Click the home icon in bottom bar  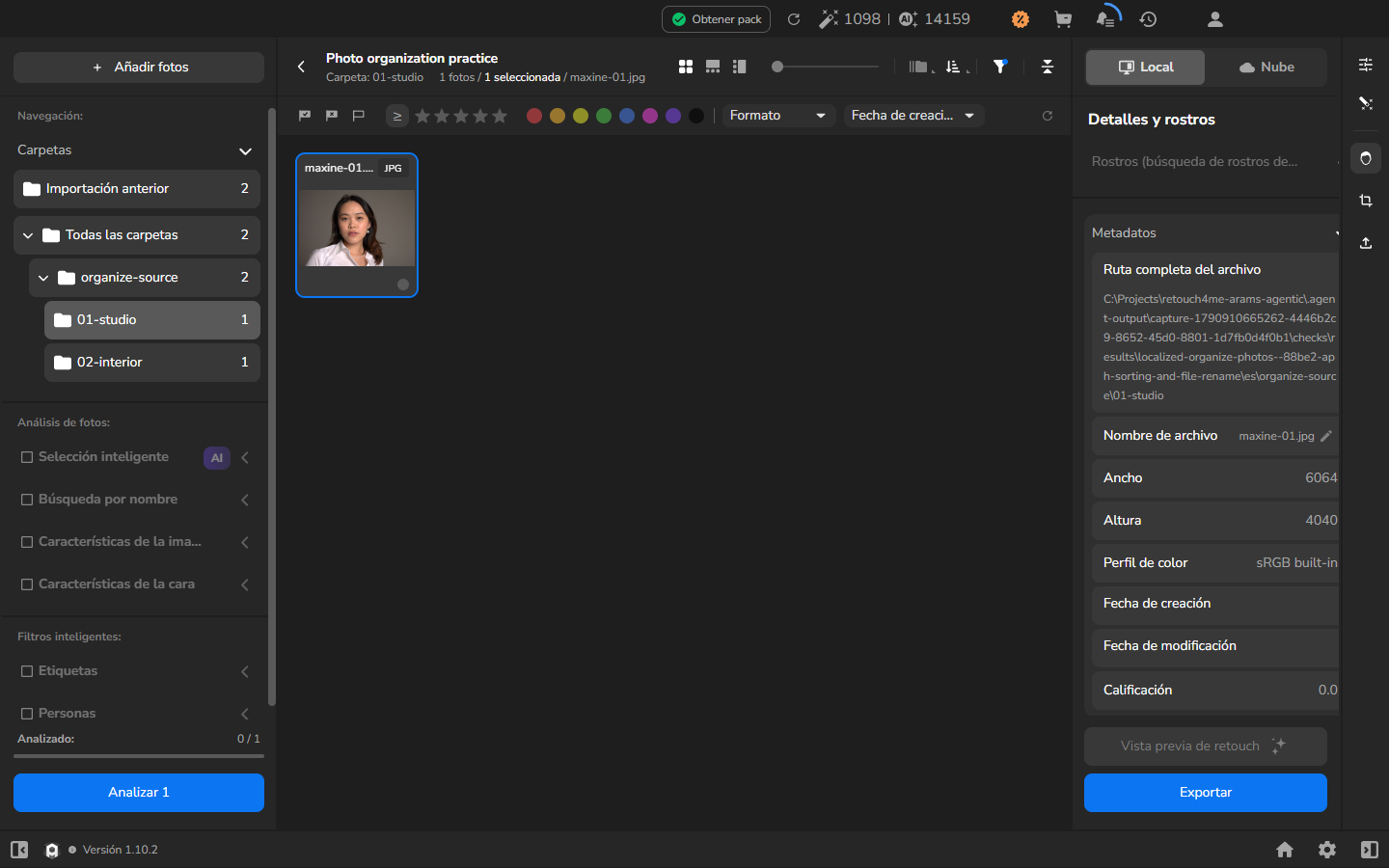1285,850
